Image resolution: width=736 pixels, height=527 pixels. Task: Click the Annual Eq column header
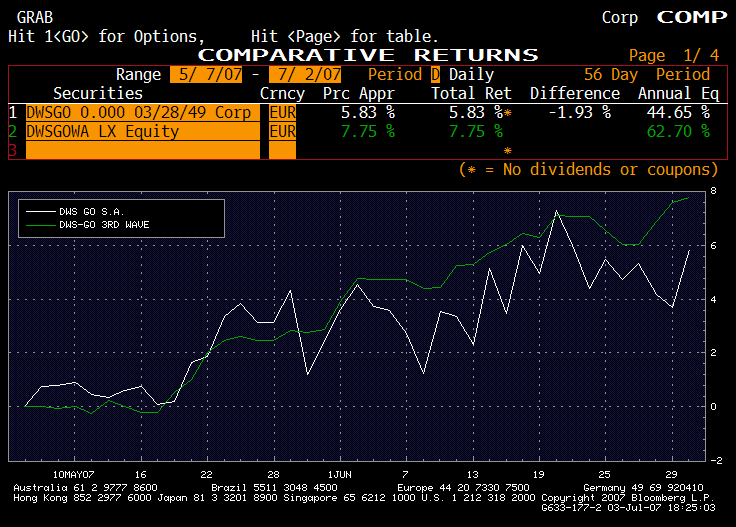point(678,94)
